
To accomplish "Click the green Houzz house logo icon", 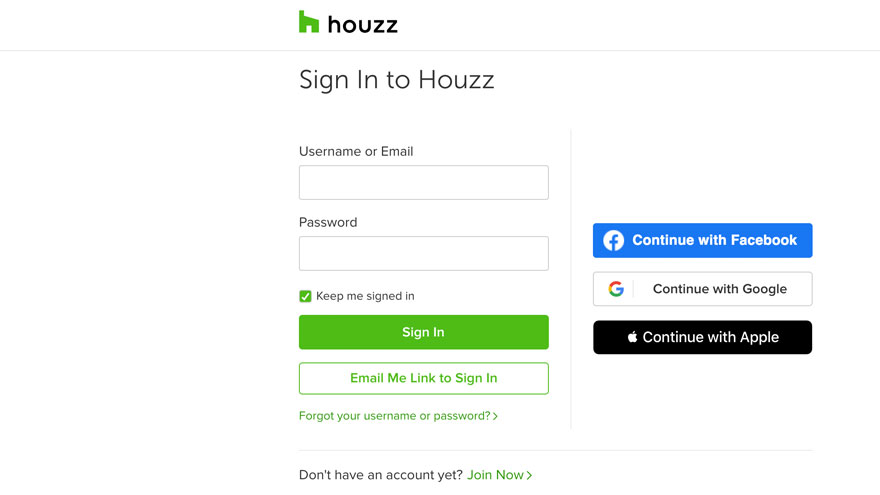I will click(x=309, y=22).
